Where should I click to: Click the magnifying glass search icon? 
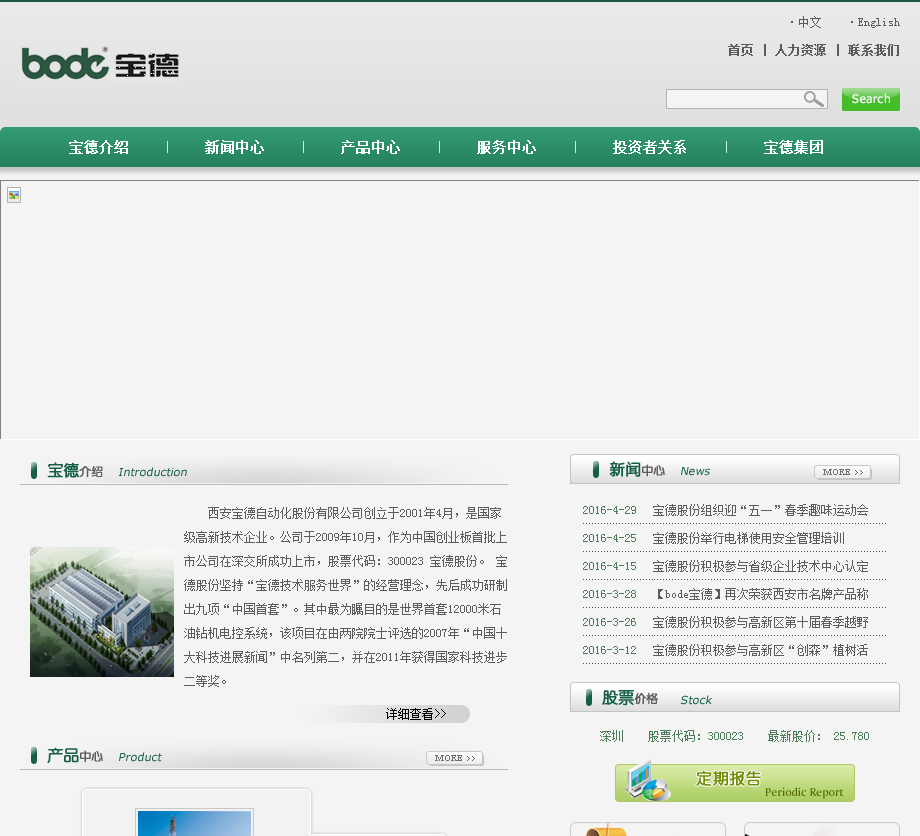813,99
